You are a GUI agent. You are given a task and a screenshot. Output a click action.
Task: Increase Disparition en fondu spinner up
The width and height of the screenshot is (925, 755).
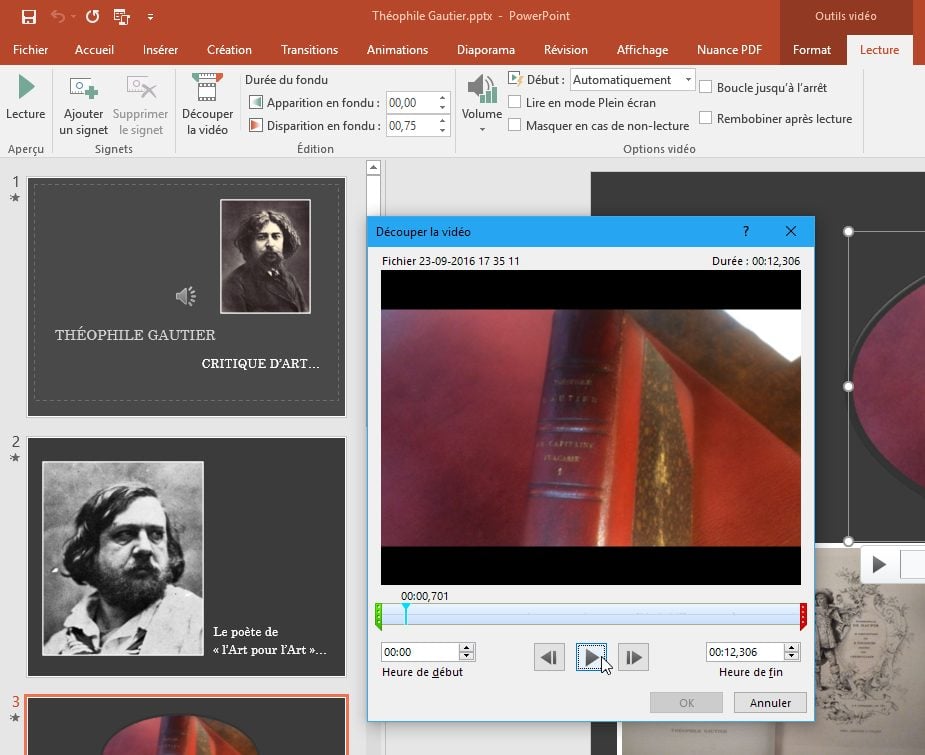[x=442, y=121]
